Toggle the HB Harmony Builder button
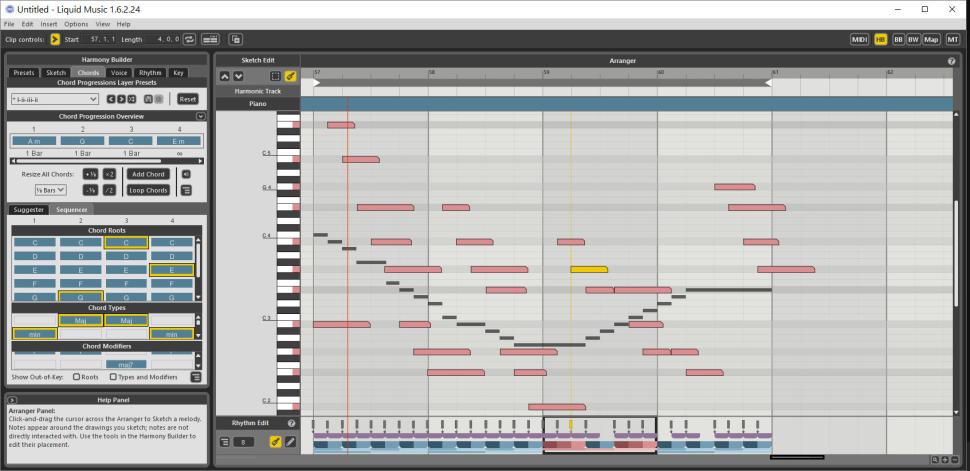Viewport: 970px width, 471px height. click(881, 39)
